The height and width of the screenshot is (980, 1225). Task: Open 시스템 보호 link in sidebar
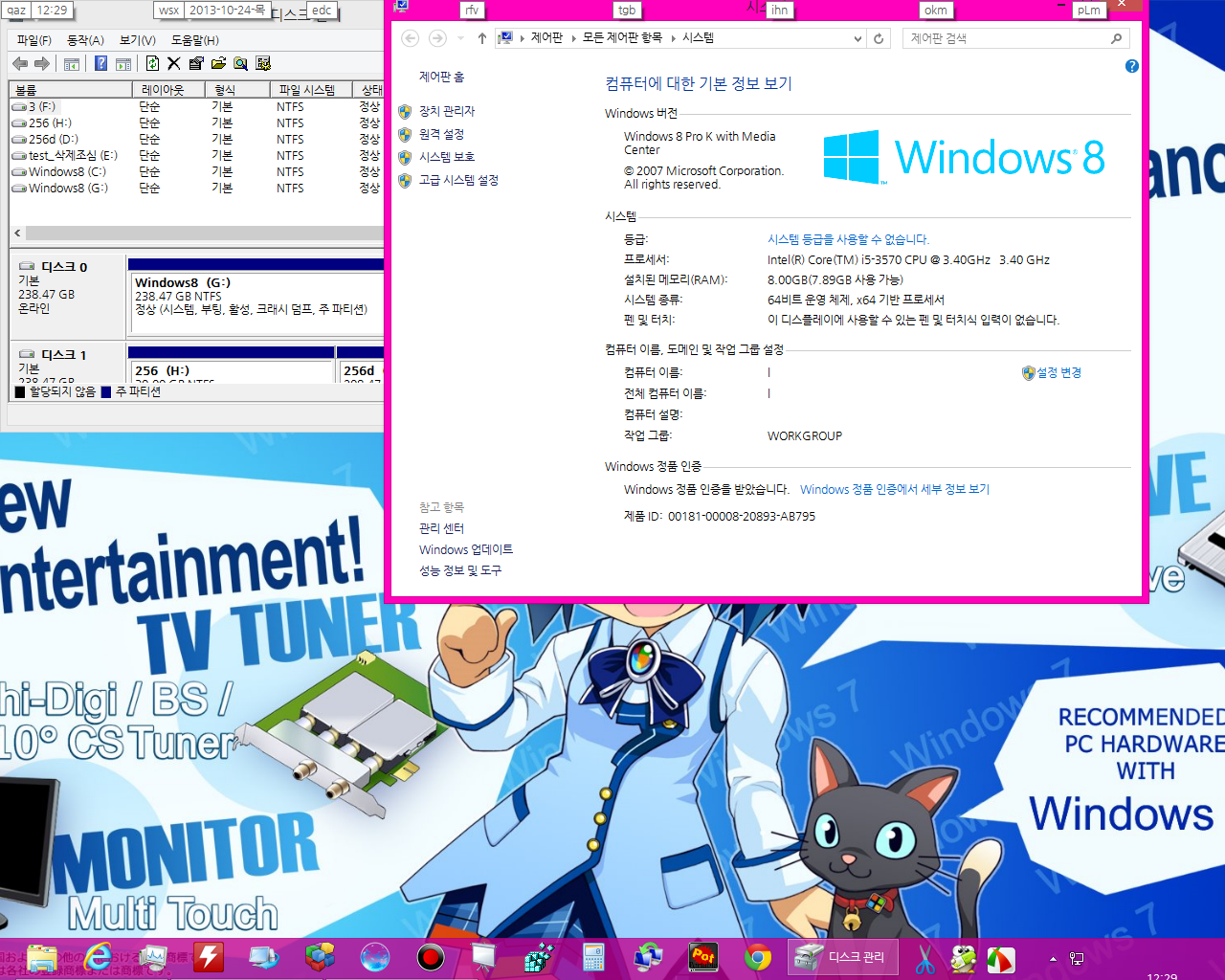click(x=447, y=157)
